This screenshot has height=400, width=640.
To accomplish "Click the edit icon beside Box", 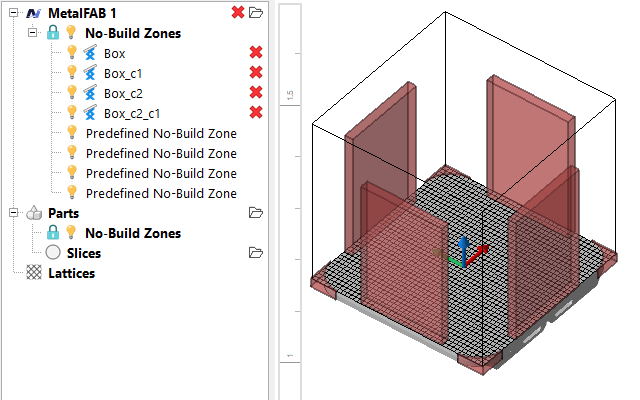I will tap(90, 53).
